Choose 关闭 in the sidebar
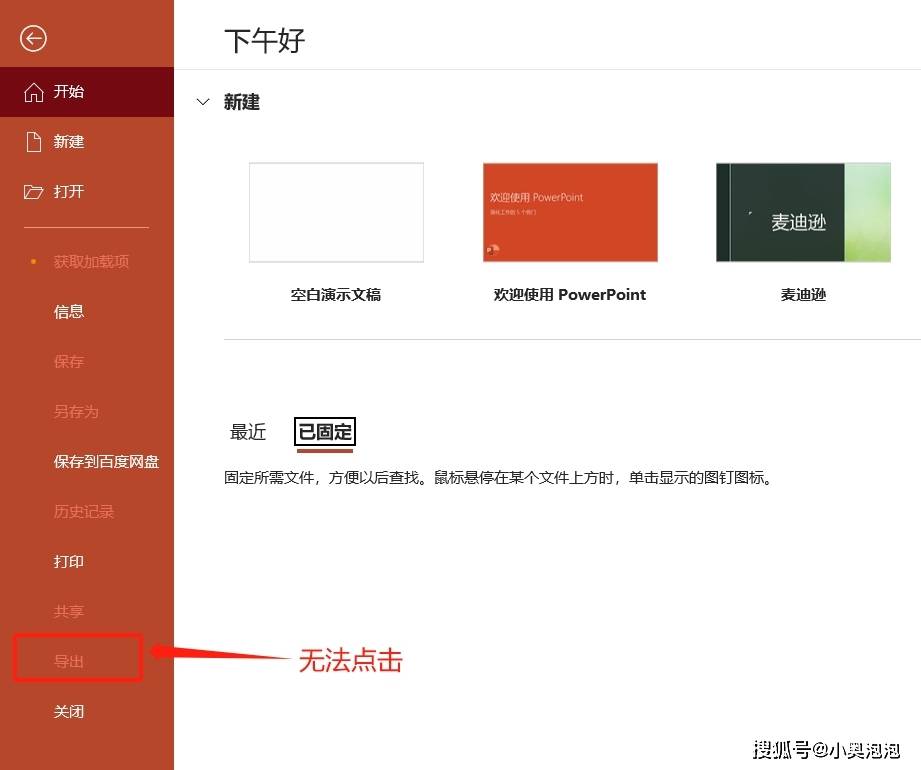Viewport: 921px width, 770px height. (x=87, y=711)
